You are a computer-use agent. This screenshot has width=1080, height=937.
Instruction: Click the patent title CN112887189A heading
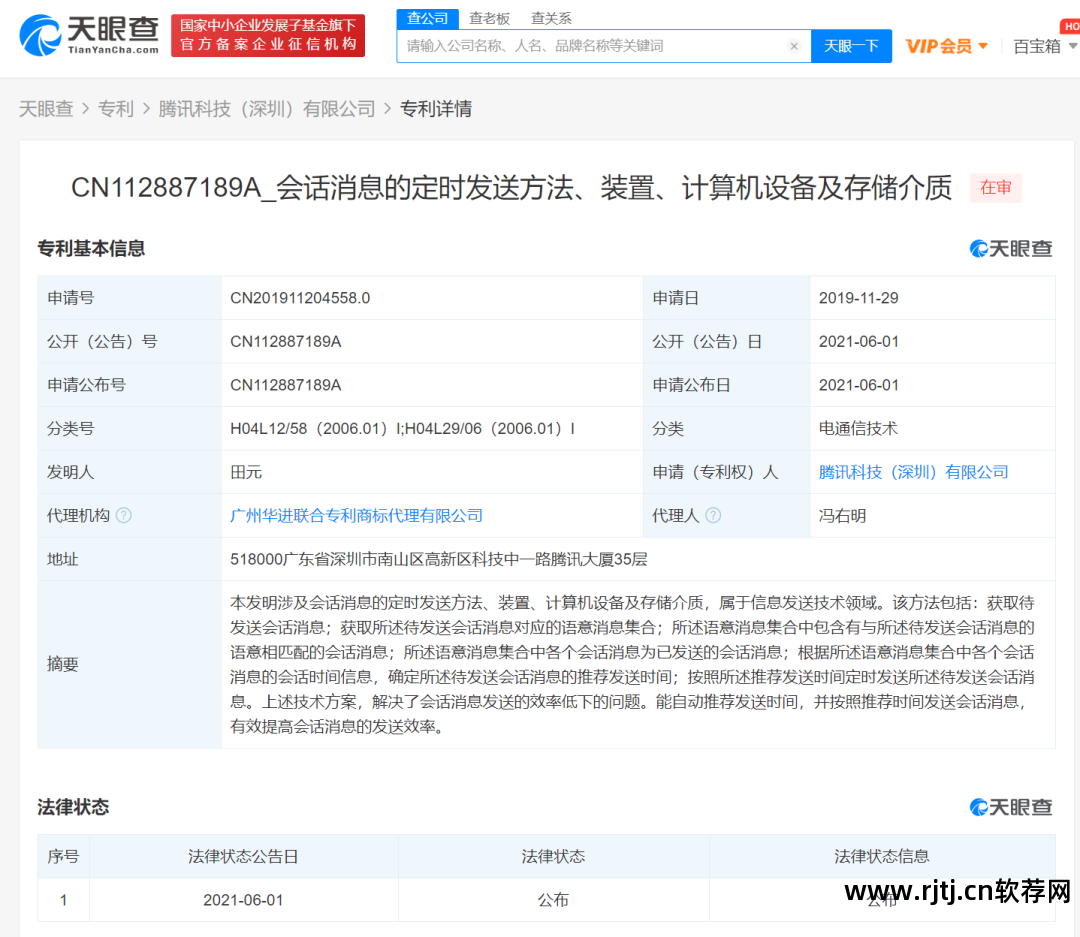tap(511, 187)
